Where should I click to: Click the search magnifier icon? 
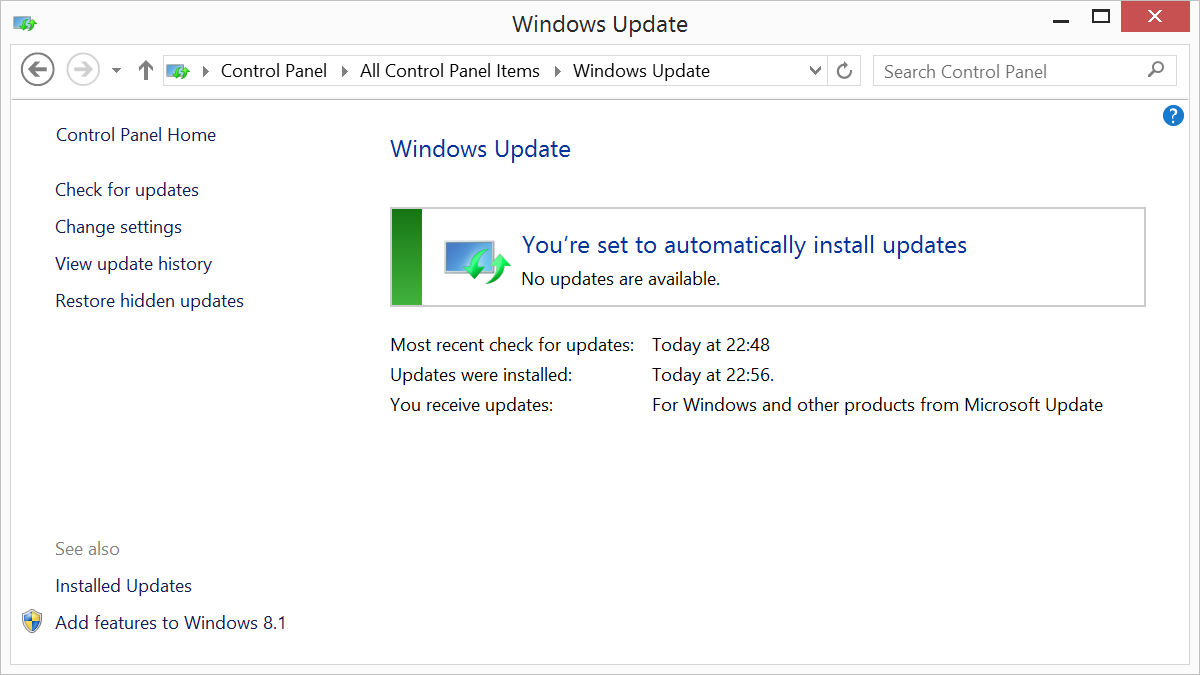[x=1156, y=70]
